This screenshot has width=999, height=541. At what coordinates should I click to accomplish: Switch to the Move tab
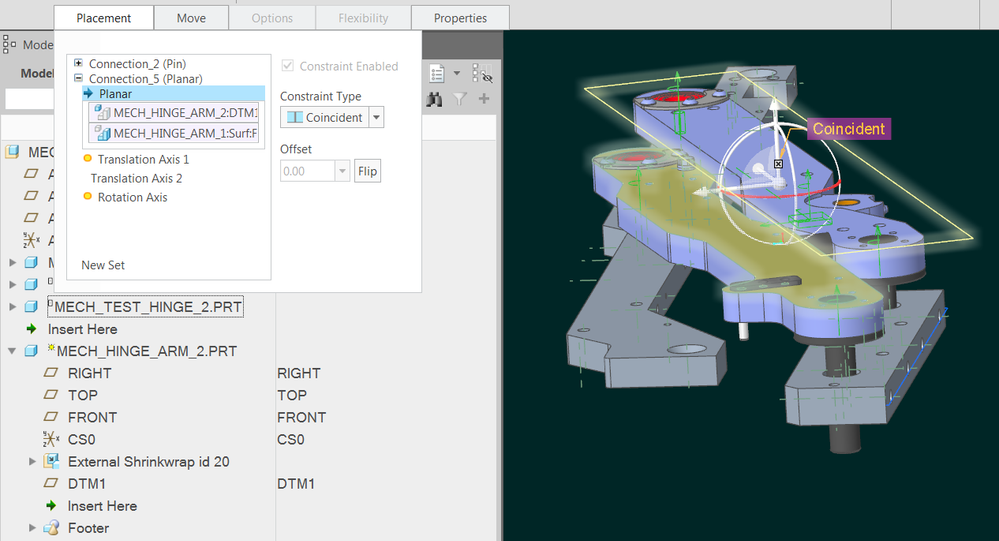pyautogui.click(x=191, y=18)
